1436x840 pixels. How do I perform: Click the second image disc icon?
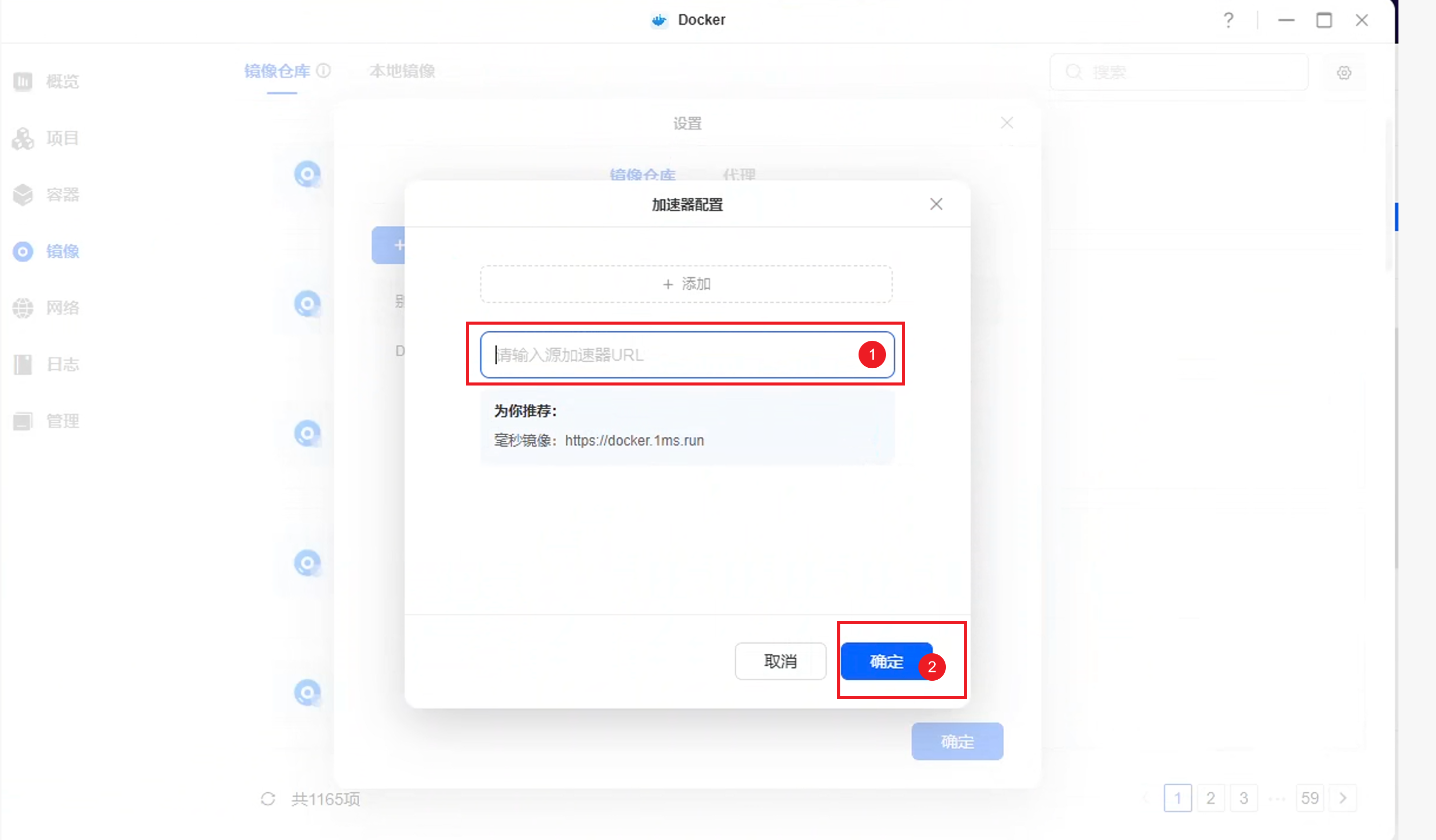coord(307,303)
